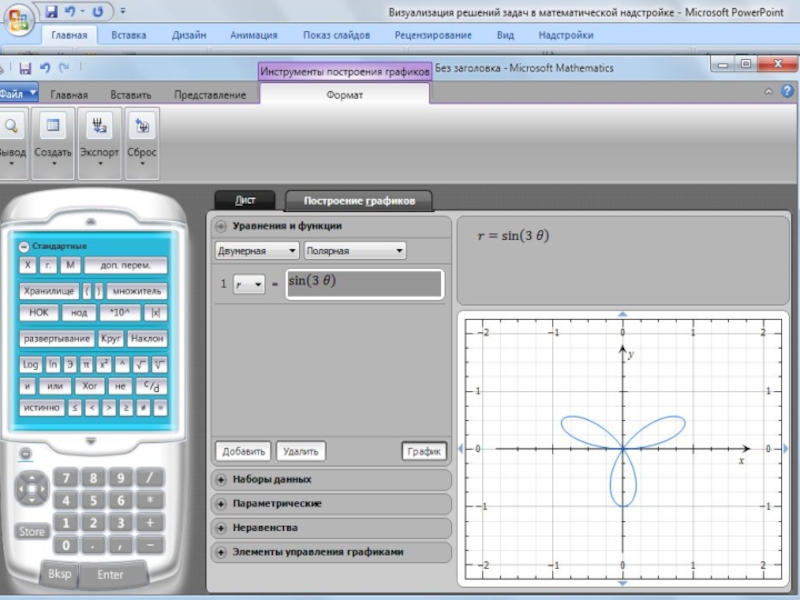Save the PowerPoint presentation via quick access icon

pos(52,11)
